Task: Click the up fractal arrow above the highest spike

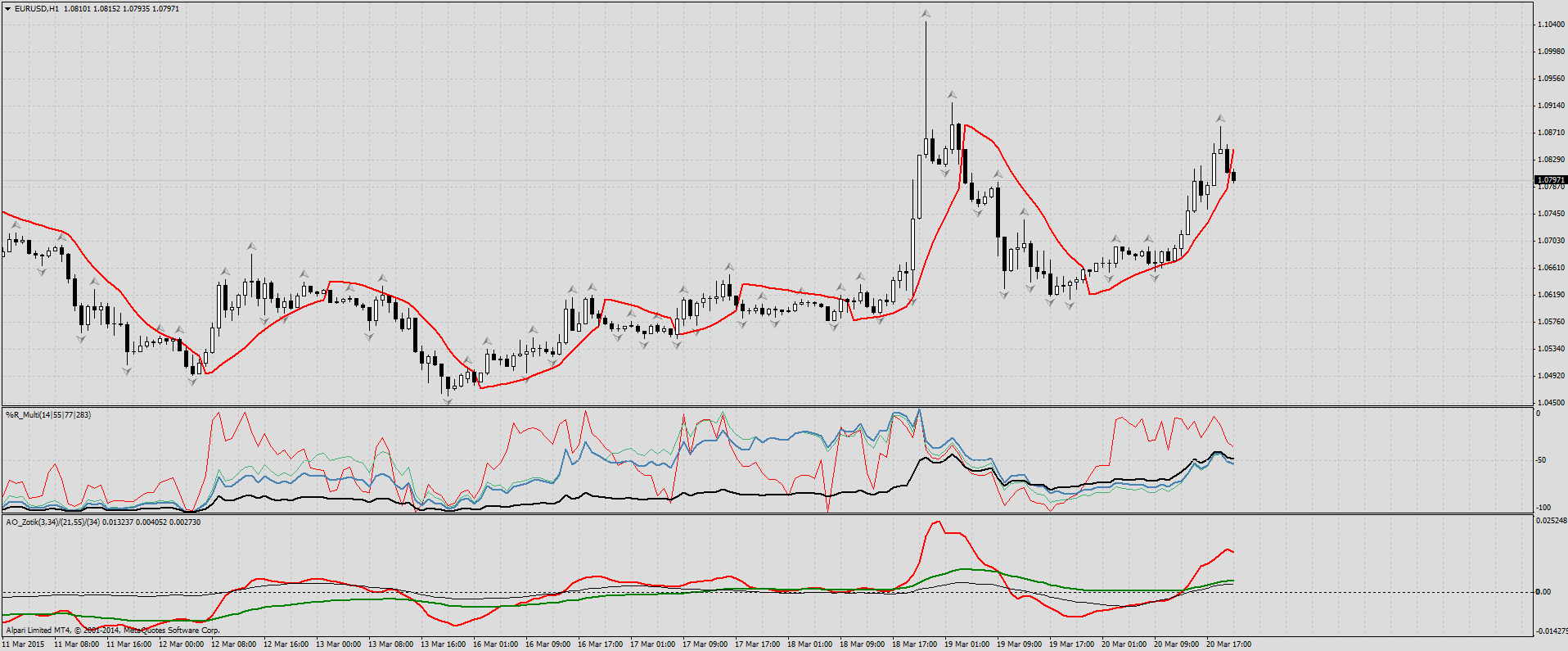Action: [926, 14]
